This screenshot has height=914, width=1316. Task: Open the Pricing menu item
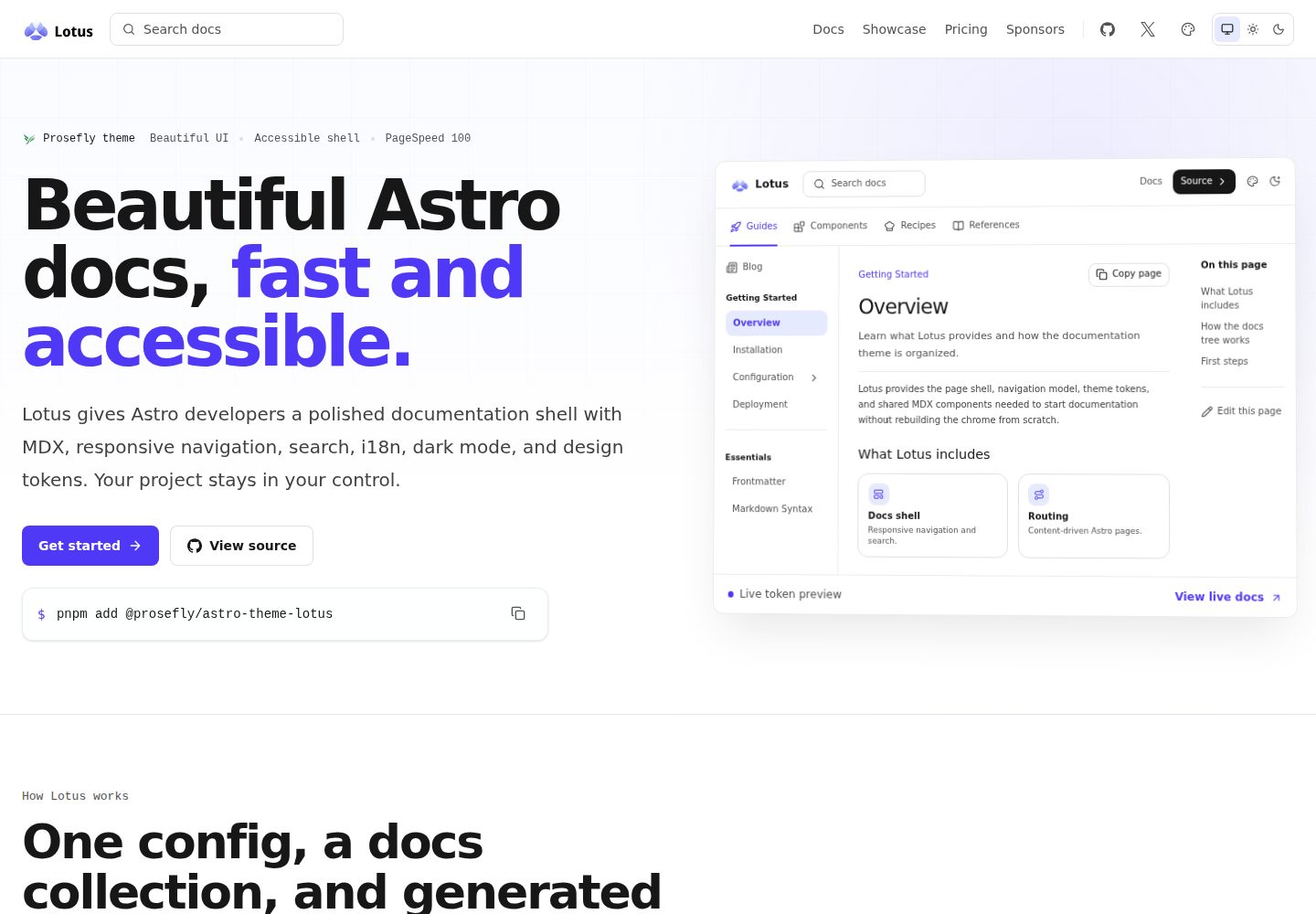tap(966, 29)
